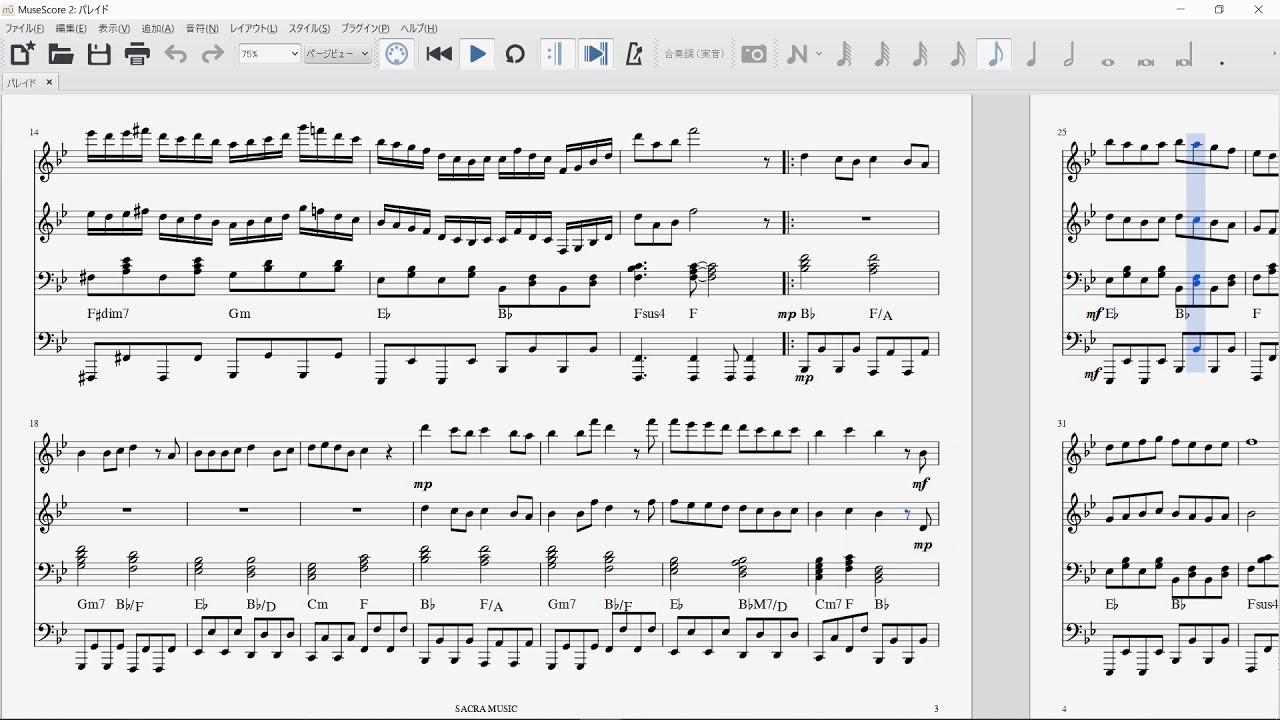Screen dimensions: 1280x720
Task: Toggle loop playback
Action: coord(515,54)
